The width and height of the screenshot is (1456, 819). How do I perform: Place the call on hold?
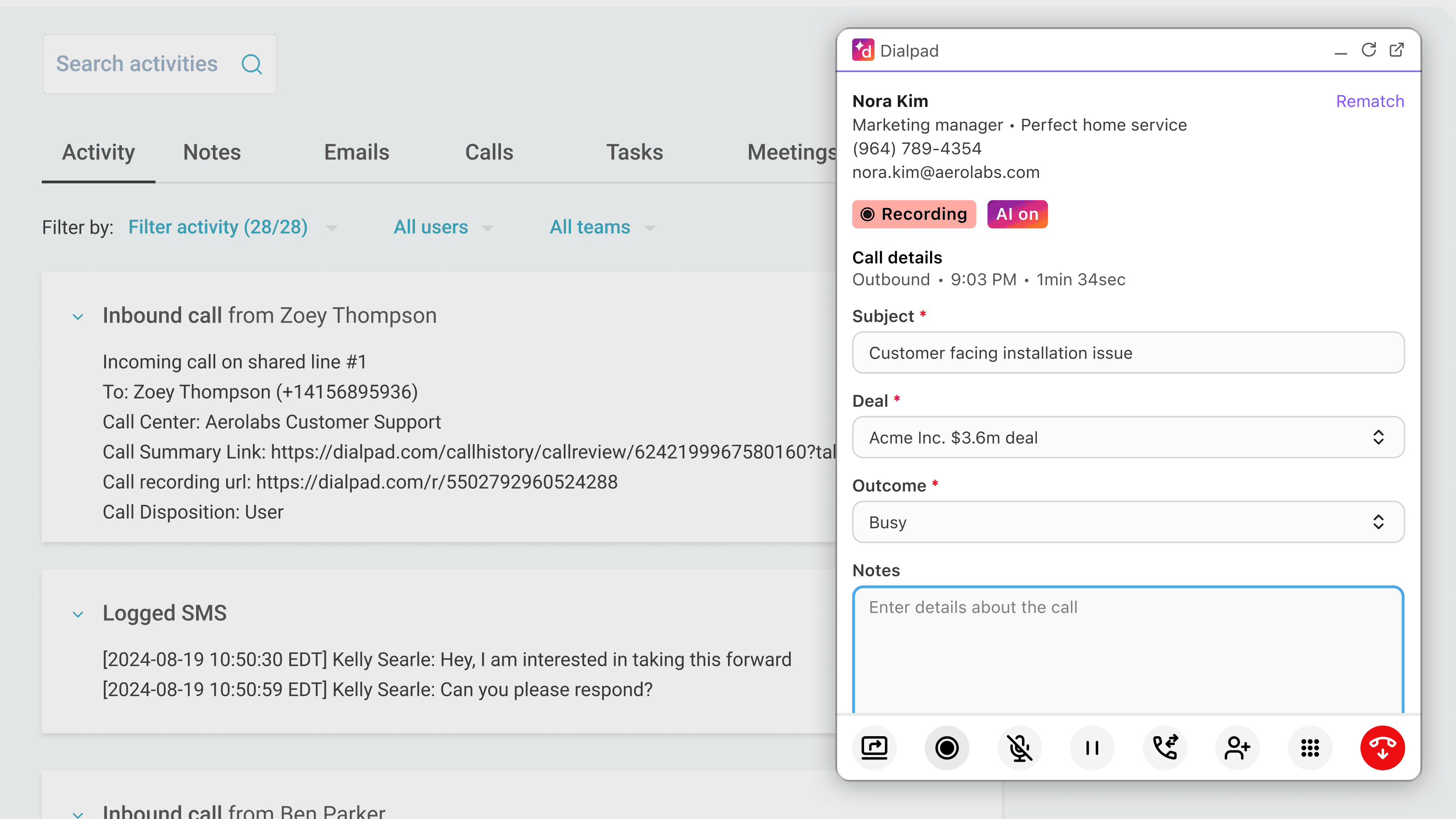[x=1092, y=748]
